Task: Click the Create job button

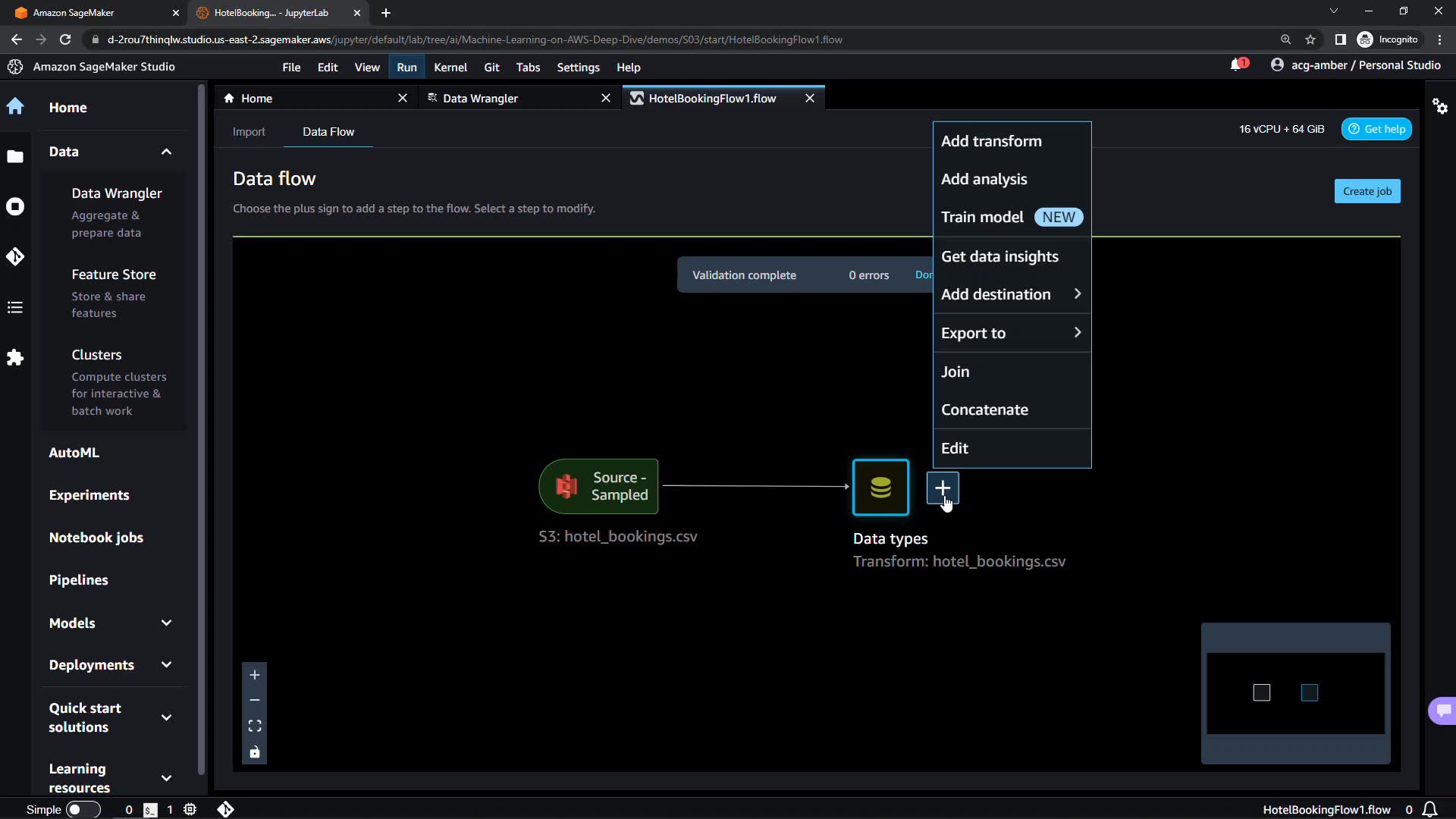Action: pos(1367,191)
